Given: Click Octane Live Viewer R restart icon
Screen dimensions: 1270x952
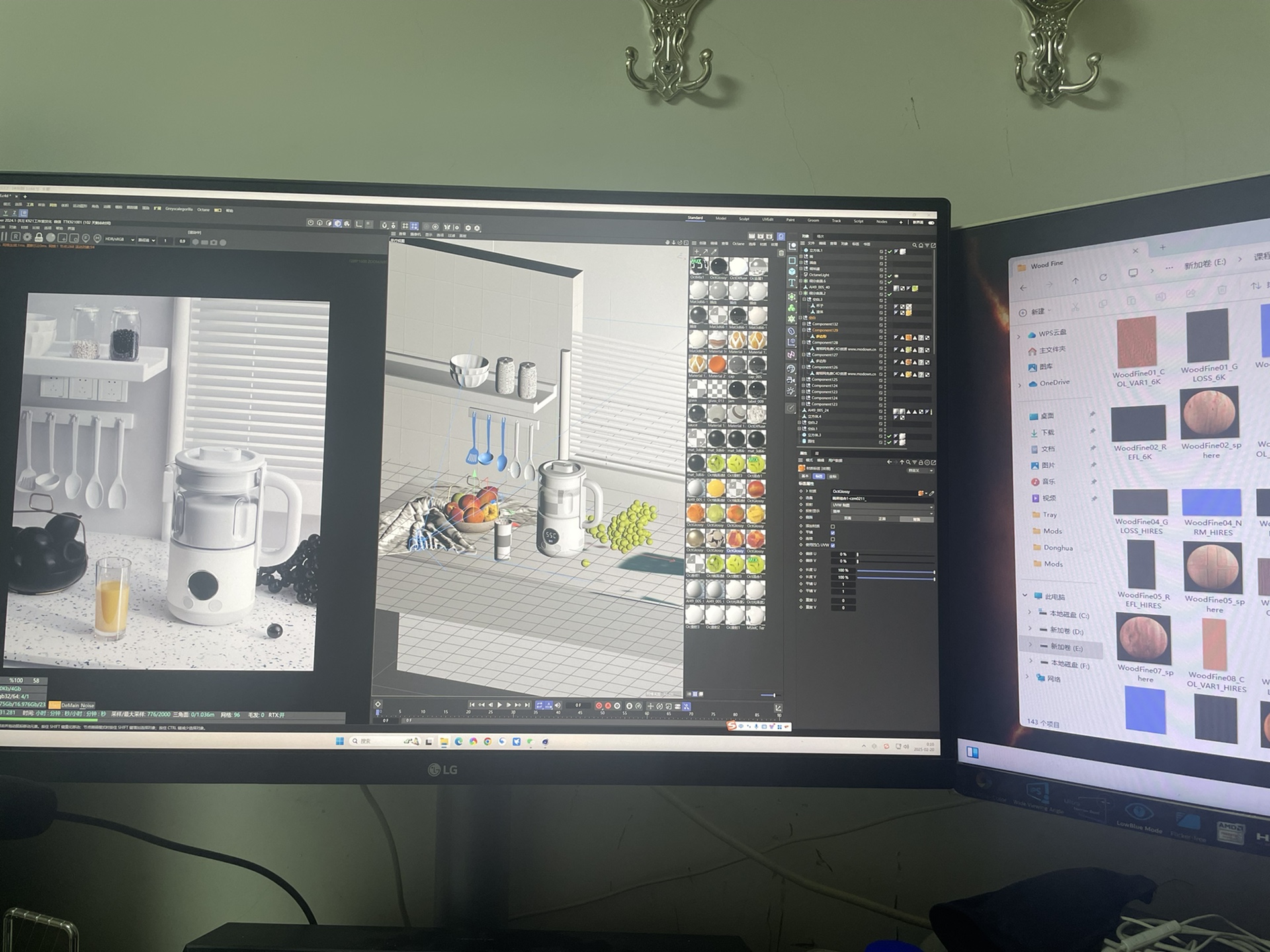Looking at the screenshot, I should pyautogui.click(x=15, y=237).
